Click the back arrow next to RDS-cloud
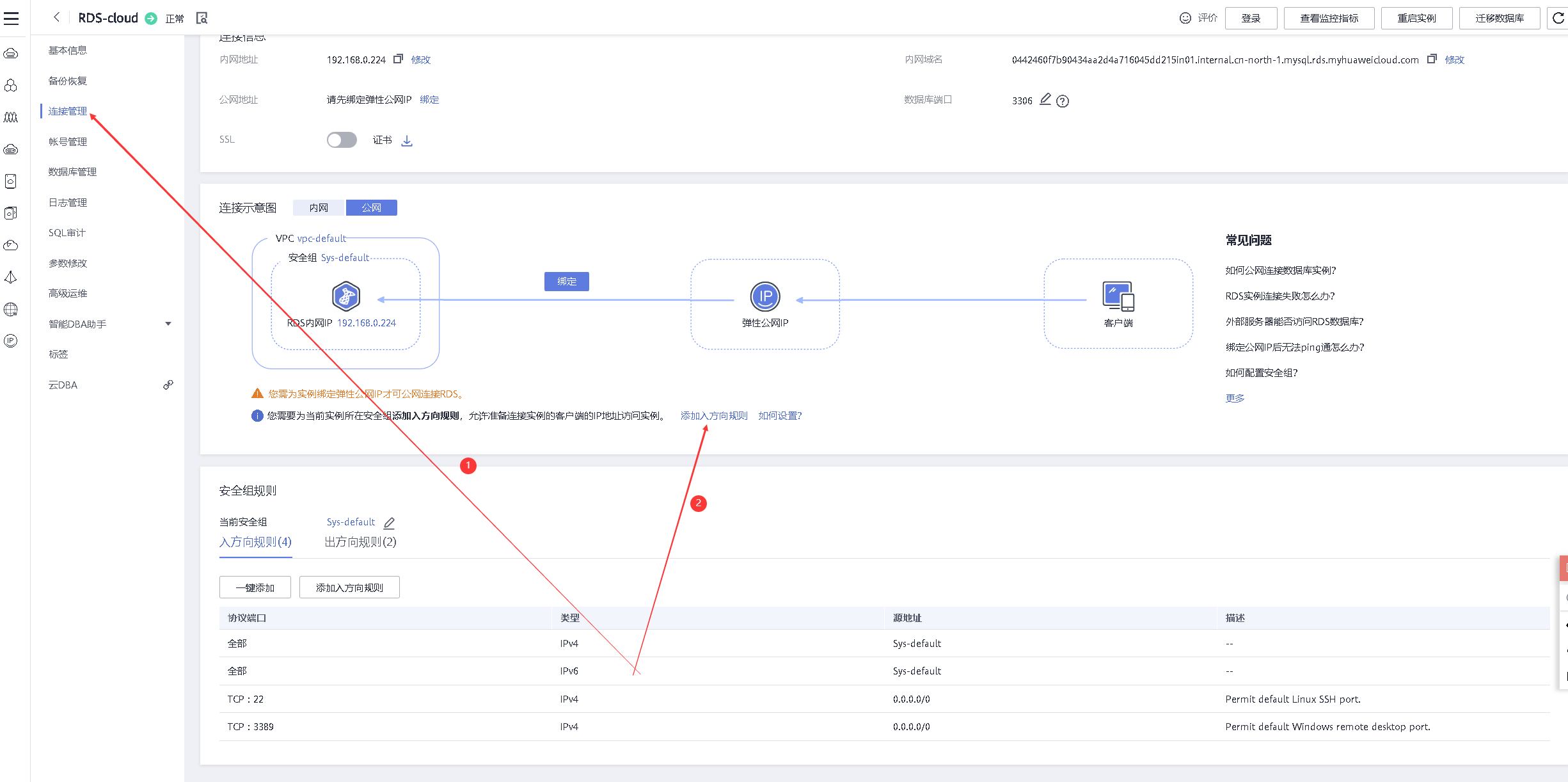Viewport: 1568px width, 782px height. click(x=56, y=17)
